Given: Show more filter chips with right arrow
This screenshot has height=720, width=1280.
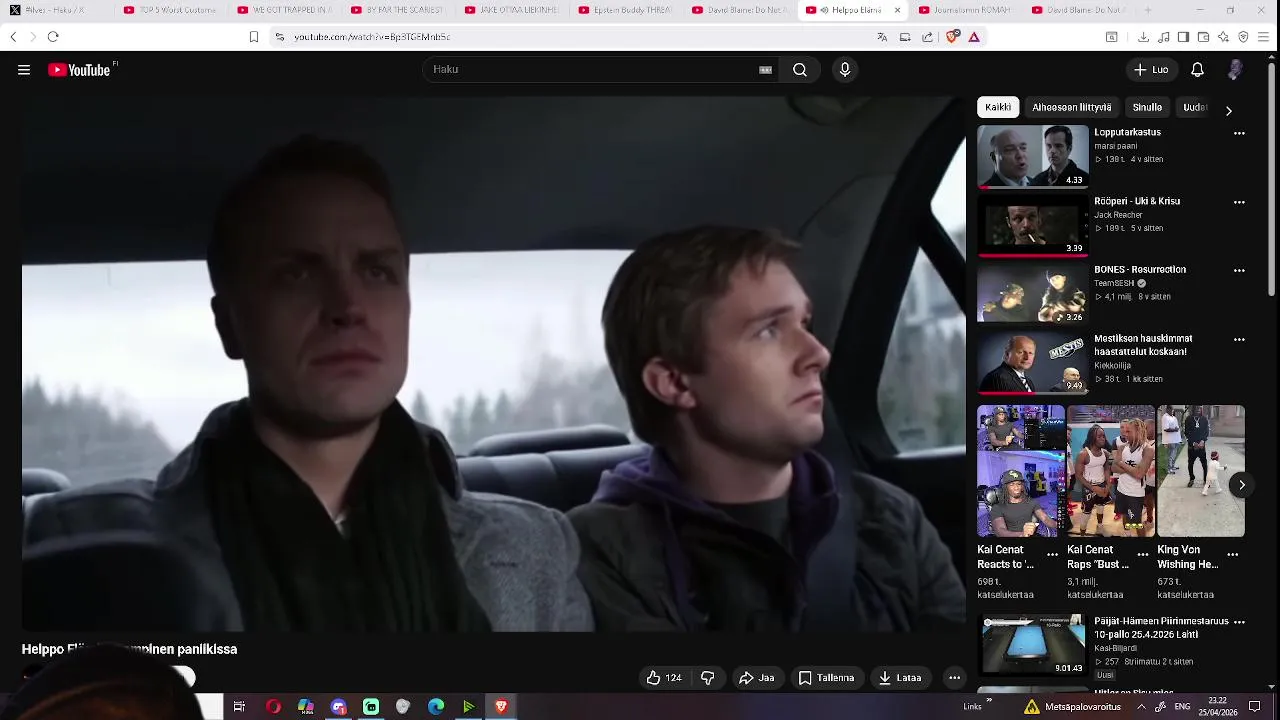Looking at the screenshot, I should 1228,110.
